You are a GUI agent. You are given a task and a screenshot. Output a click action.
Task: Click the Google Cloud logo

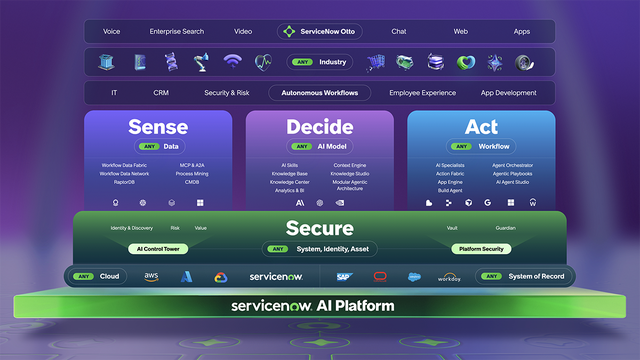click(221, 277)
